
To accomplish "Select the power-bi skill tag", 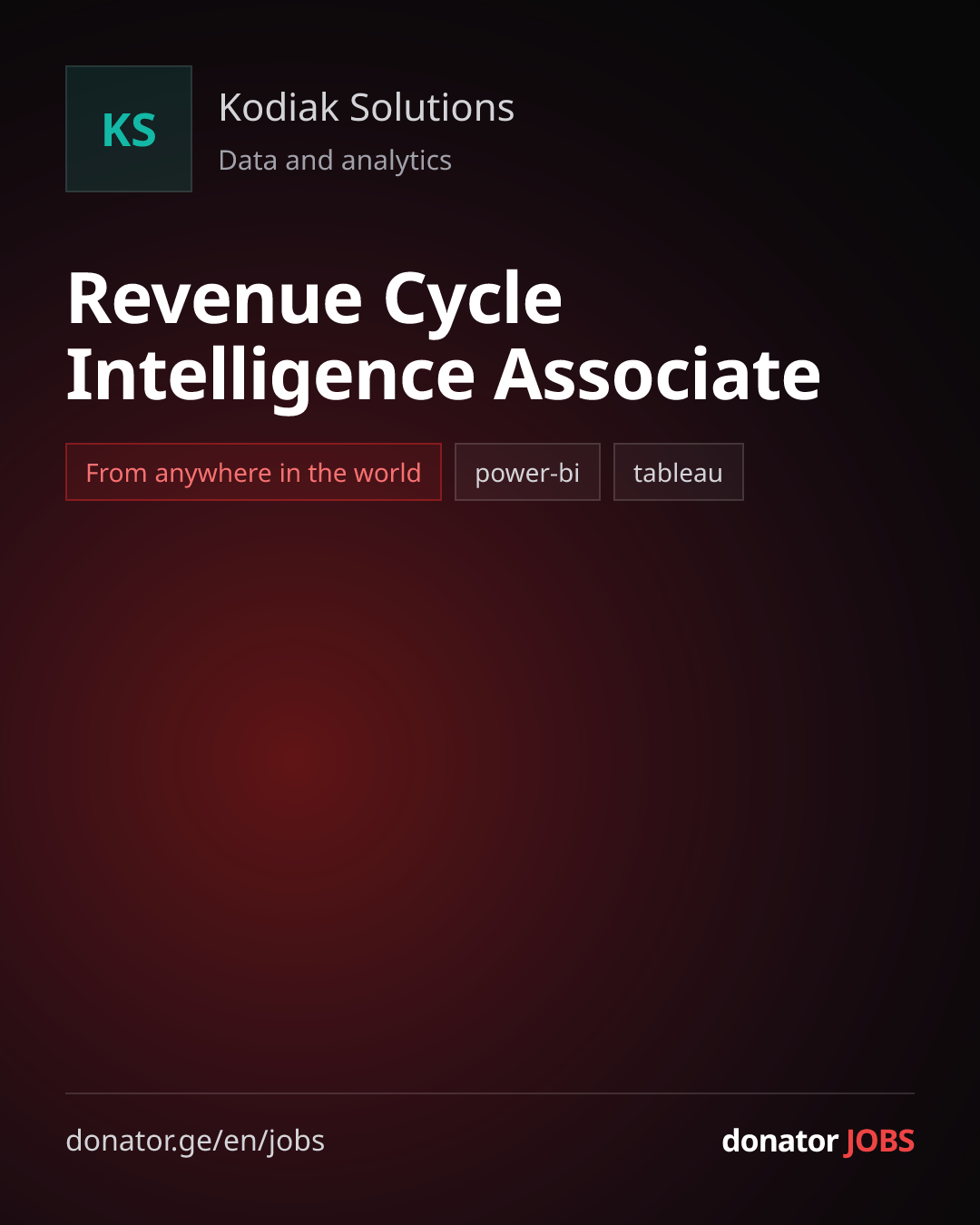I will [x=527, y=472].
